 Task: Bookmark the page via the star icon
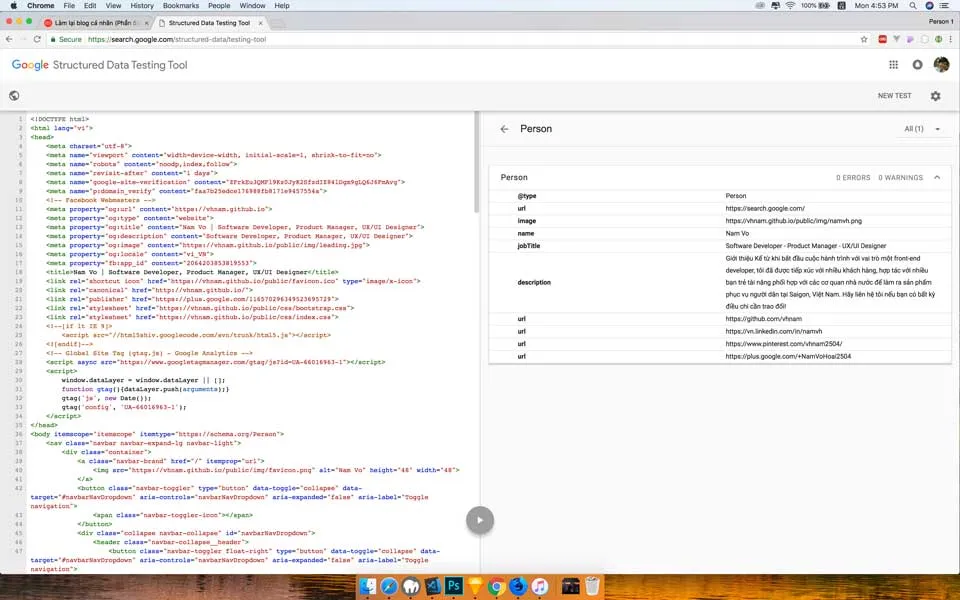click(864, 39)
